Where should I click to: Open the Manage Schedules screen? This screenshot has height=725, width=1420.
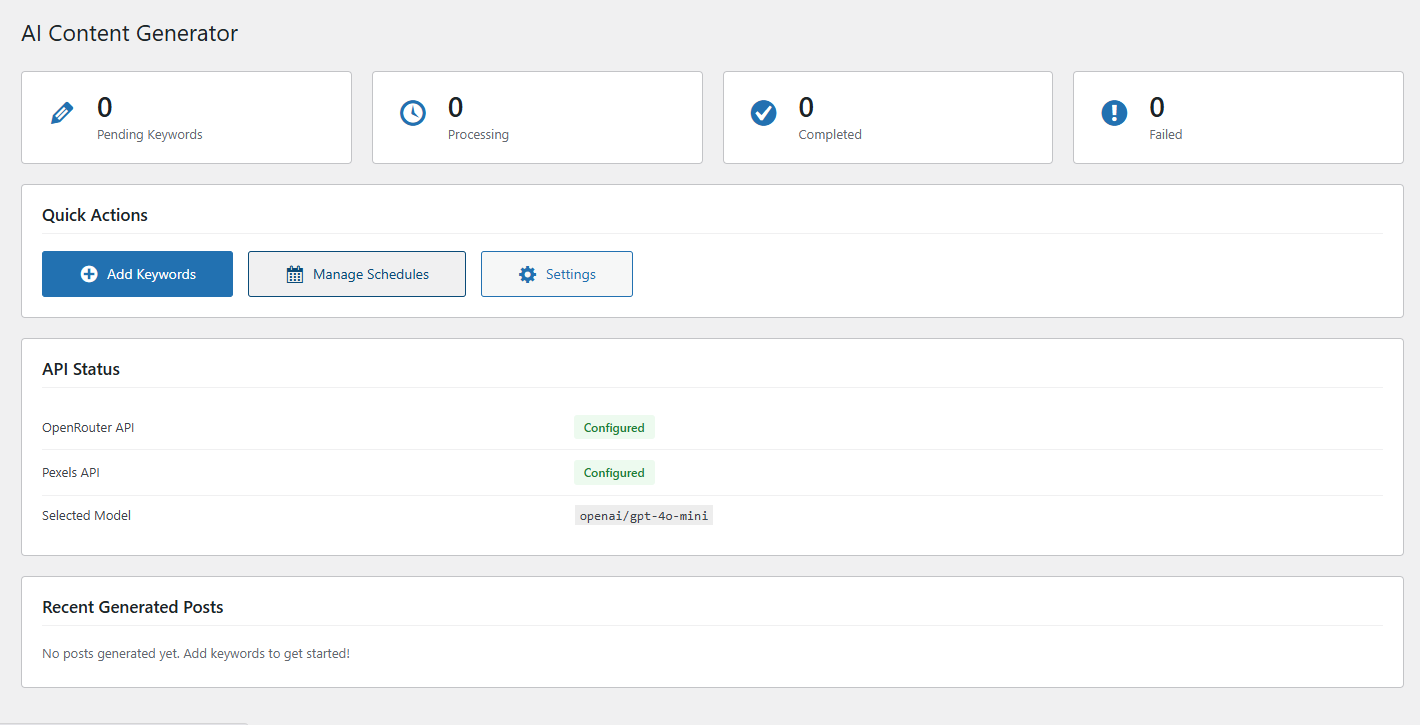356,273
